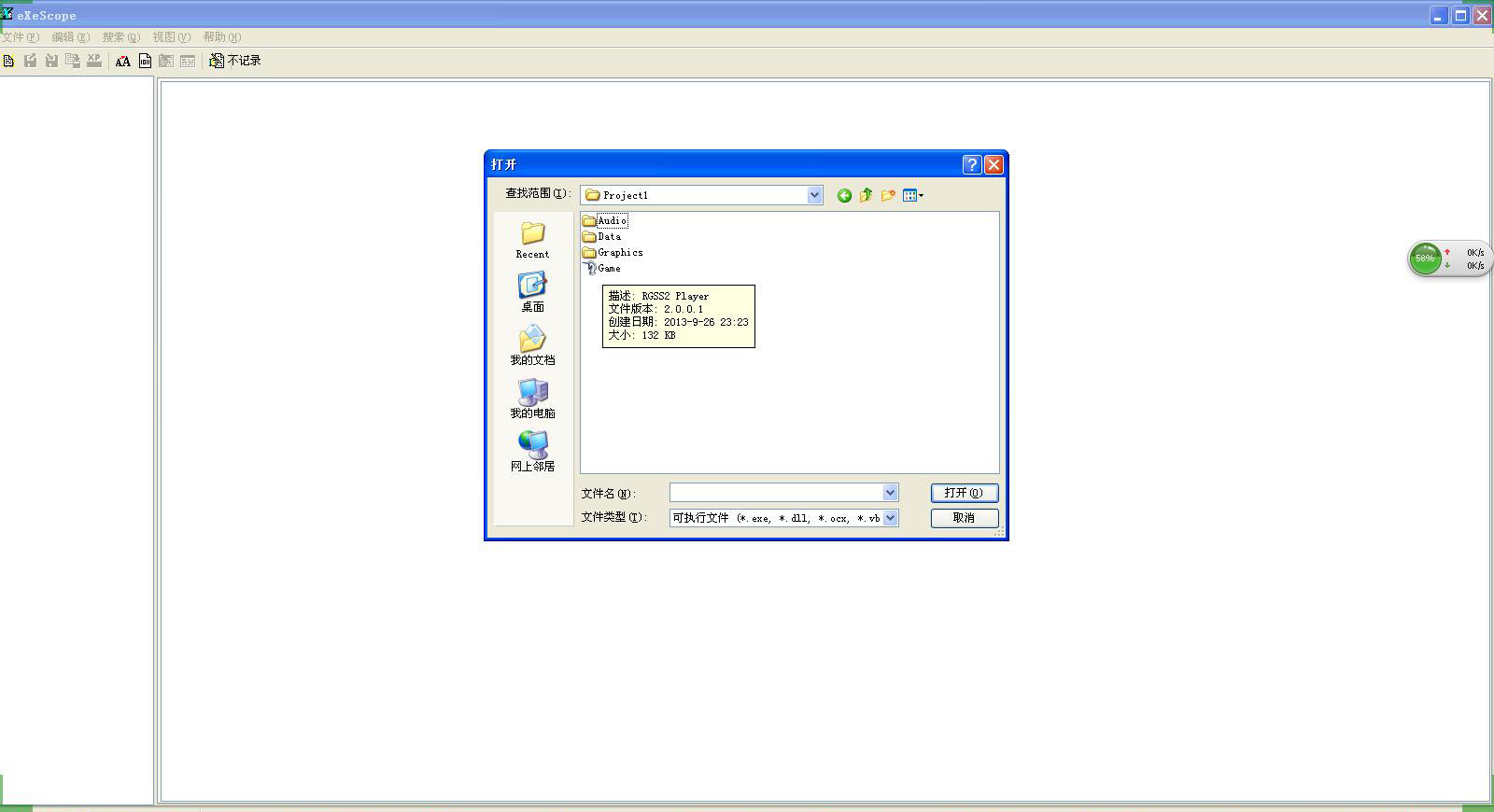Click the 打开(O) button

(x=965, y=493)
